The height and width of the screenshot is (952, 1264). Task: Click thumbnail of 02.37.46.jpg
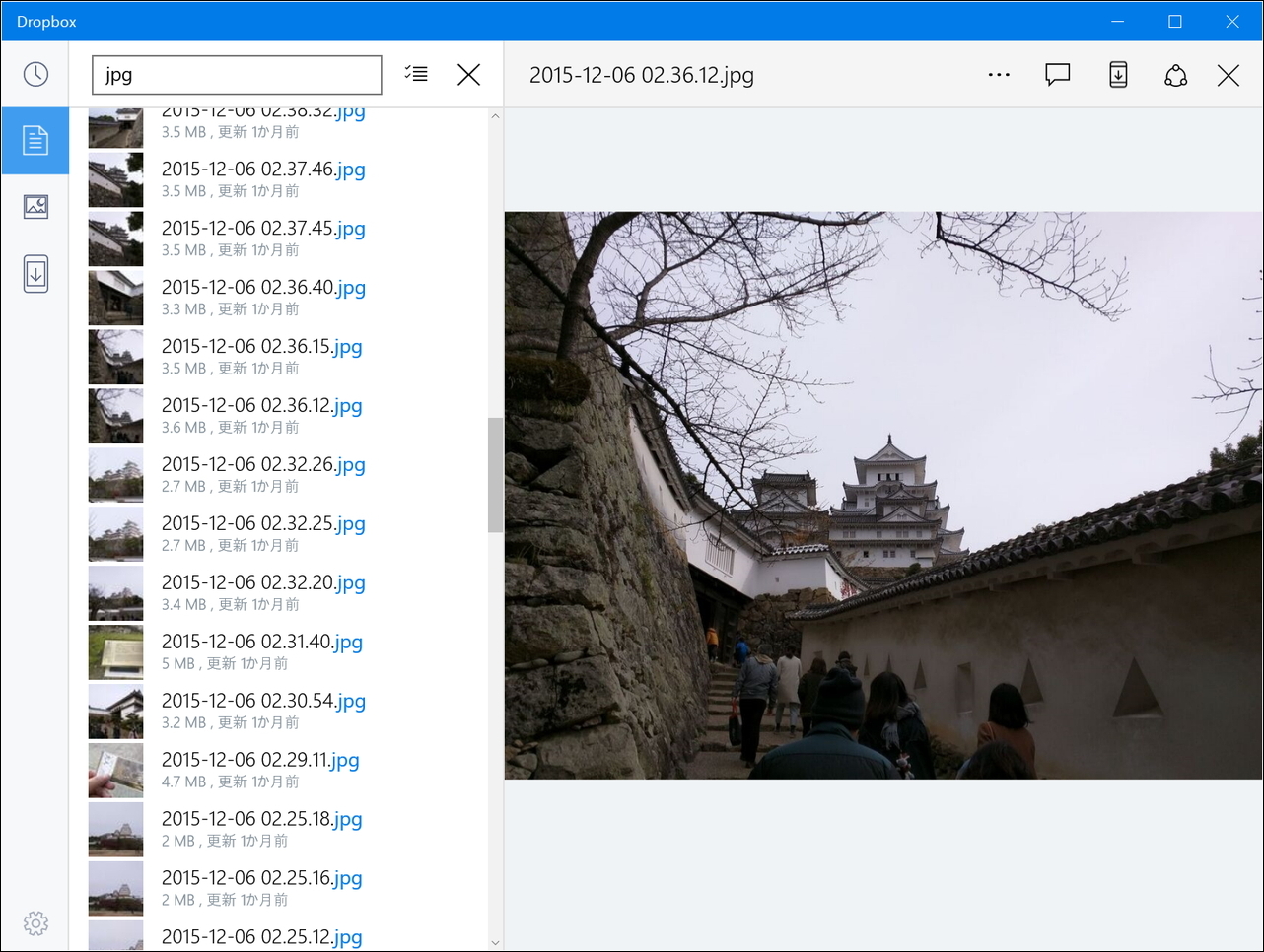pos(115,179)
